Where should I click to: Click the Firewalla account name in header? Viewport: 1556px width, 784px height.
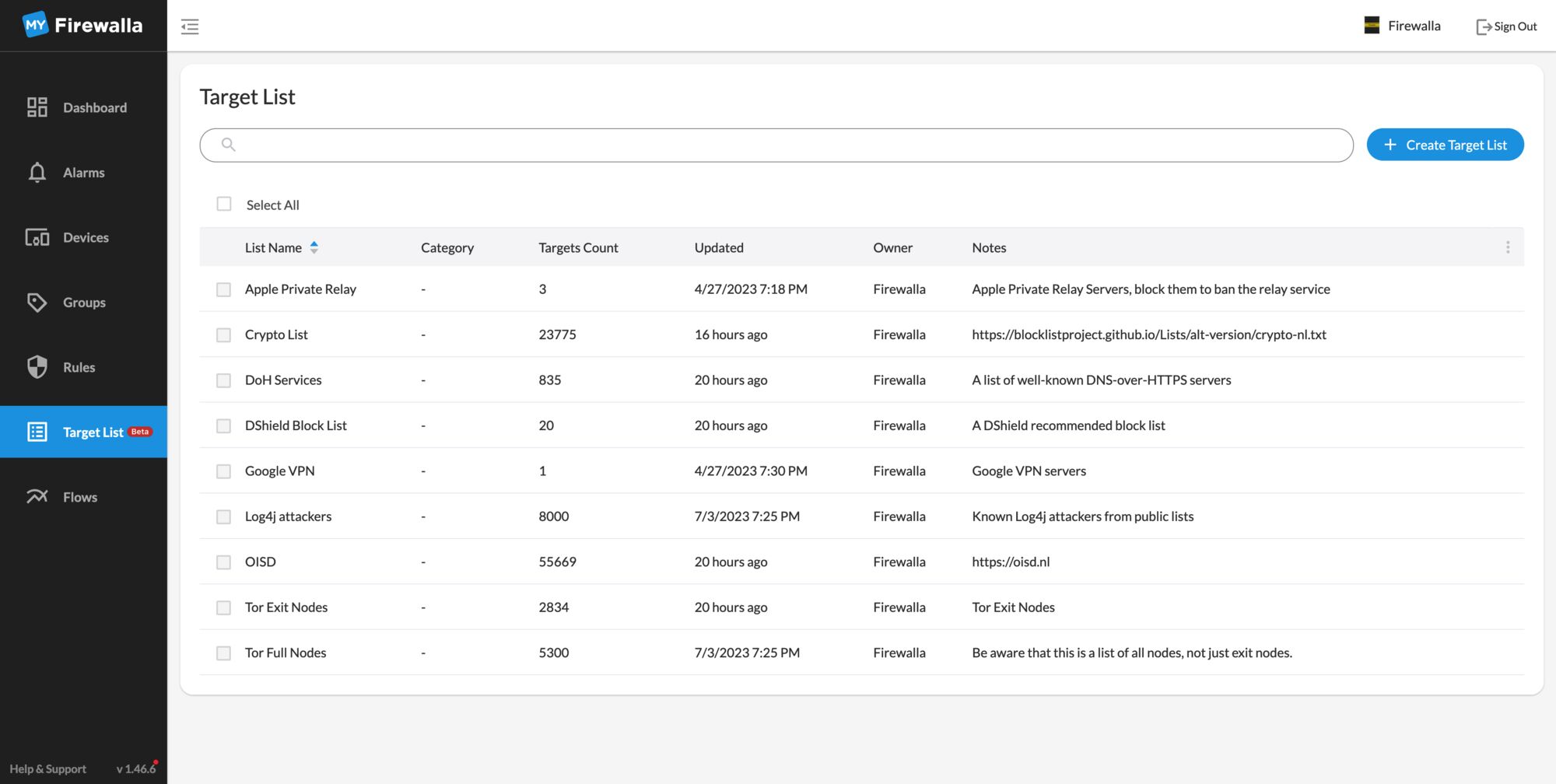point(1414,26)
